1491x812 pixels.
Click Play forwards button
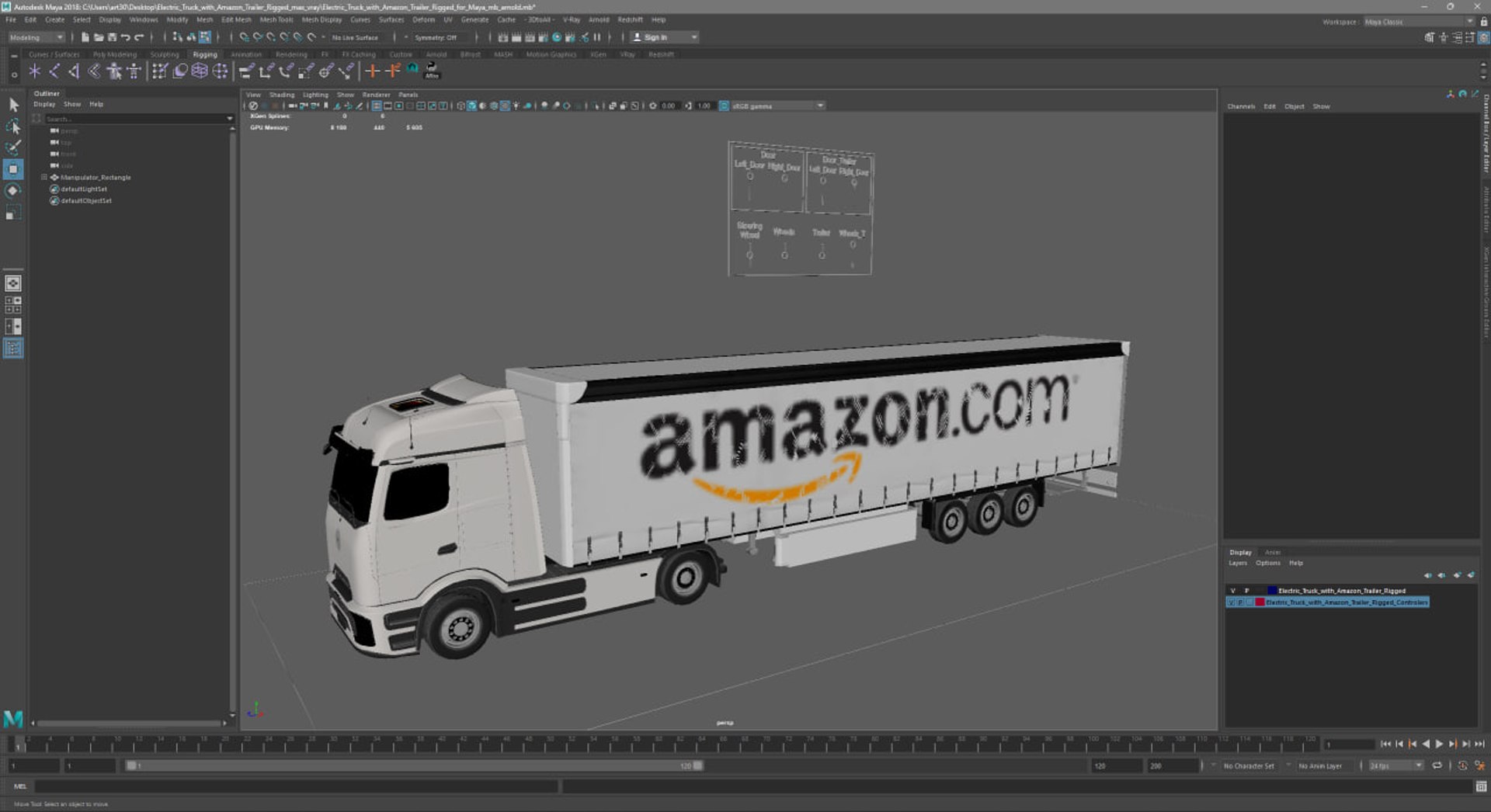[1439, 744]
